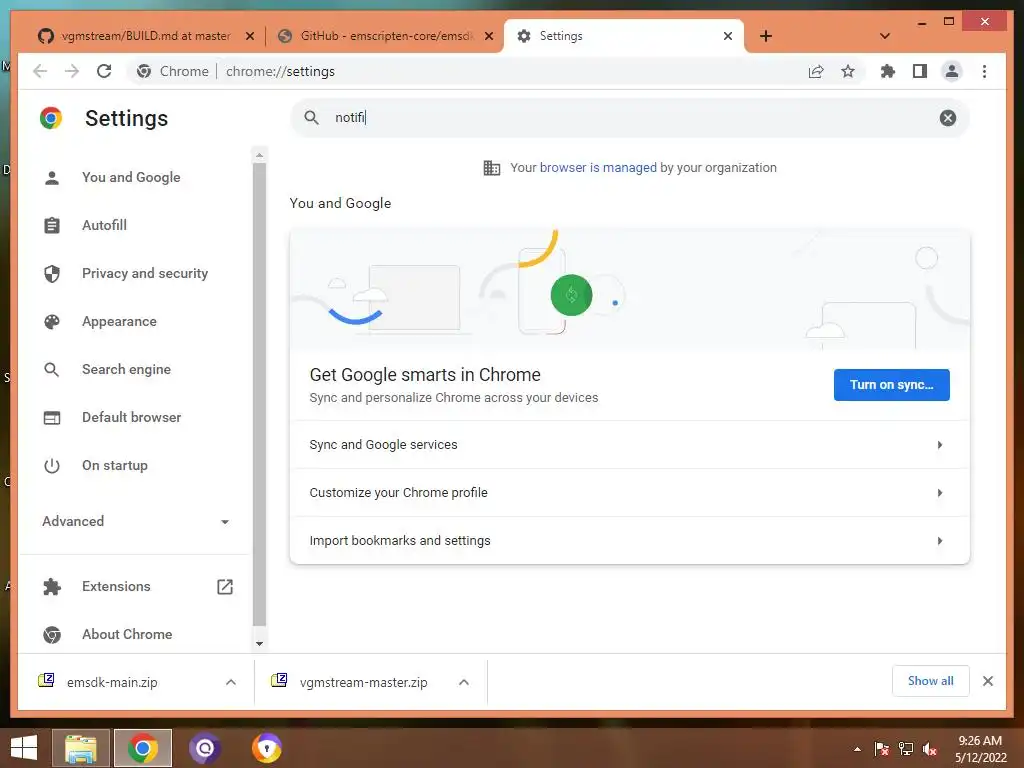Viewport: 1024px width, 768px height.
Task: Click the sidebar scrollbar down arrow
Action: (x=259, y=644)
